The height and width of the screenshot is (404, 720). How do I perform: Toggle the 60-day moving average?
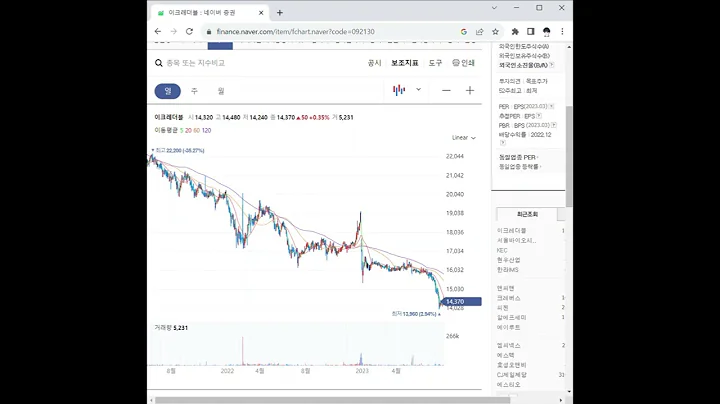coord(197,130)
